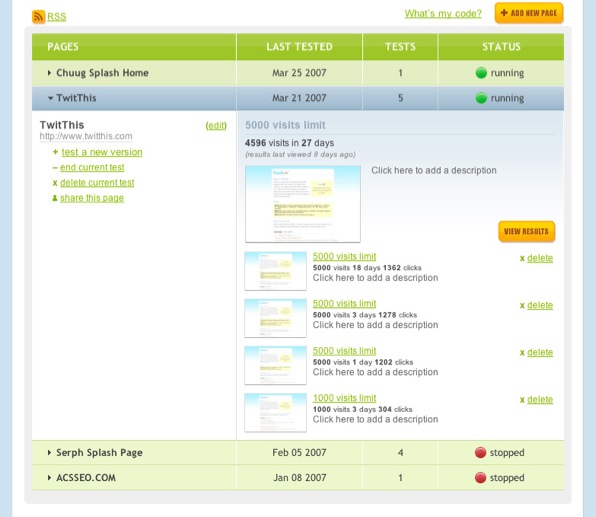Add a description to the 304 clicks test
596x517 pixels.
(x=376, y=419)
